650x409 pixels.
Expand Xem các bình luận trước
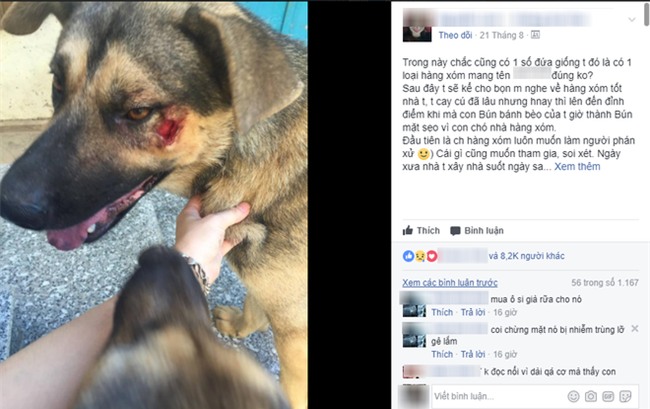coord(450,283)
